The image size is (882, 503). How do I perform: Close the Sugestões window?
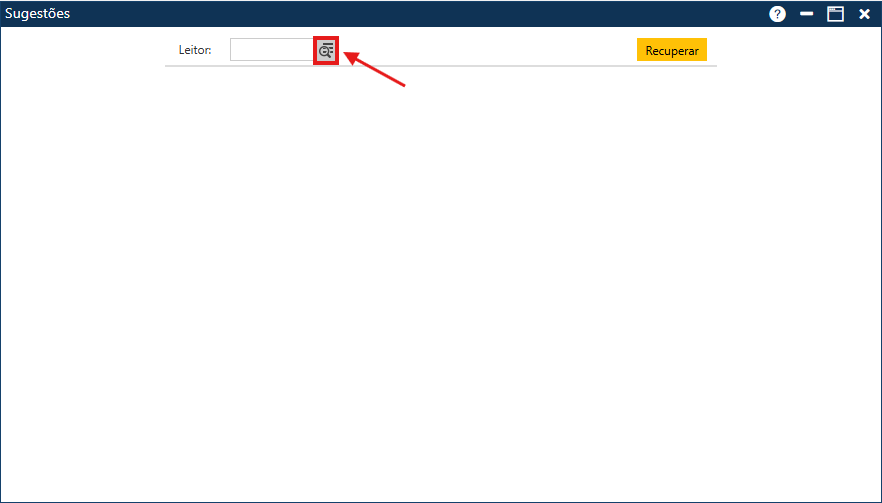(x=864, y=14)
